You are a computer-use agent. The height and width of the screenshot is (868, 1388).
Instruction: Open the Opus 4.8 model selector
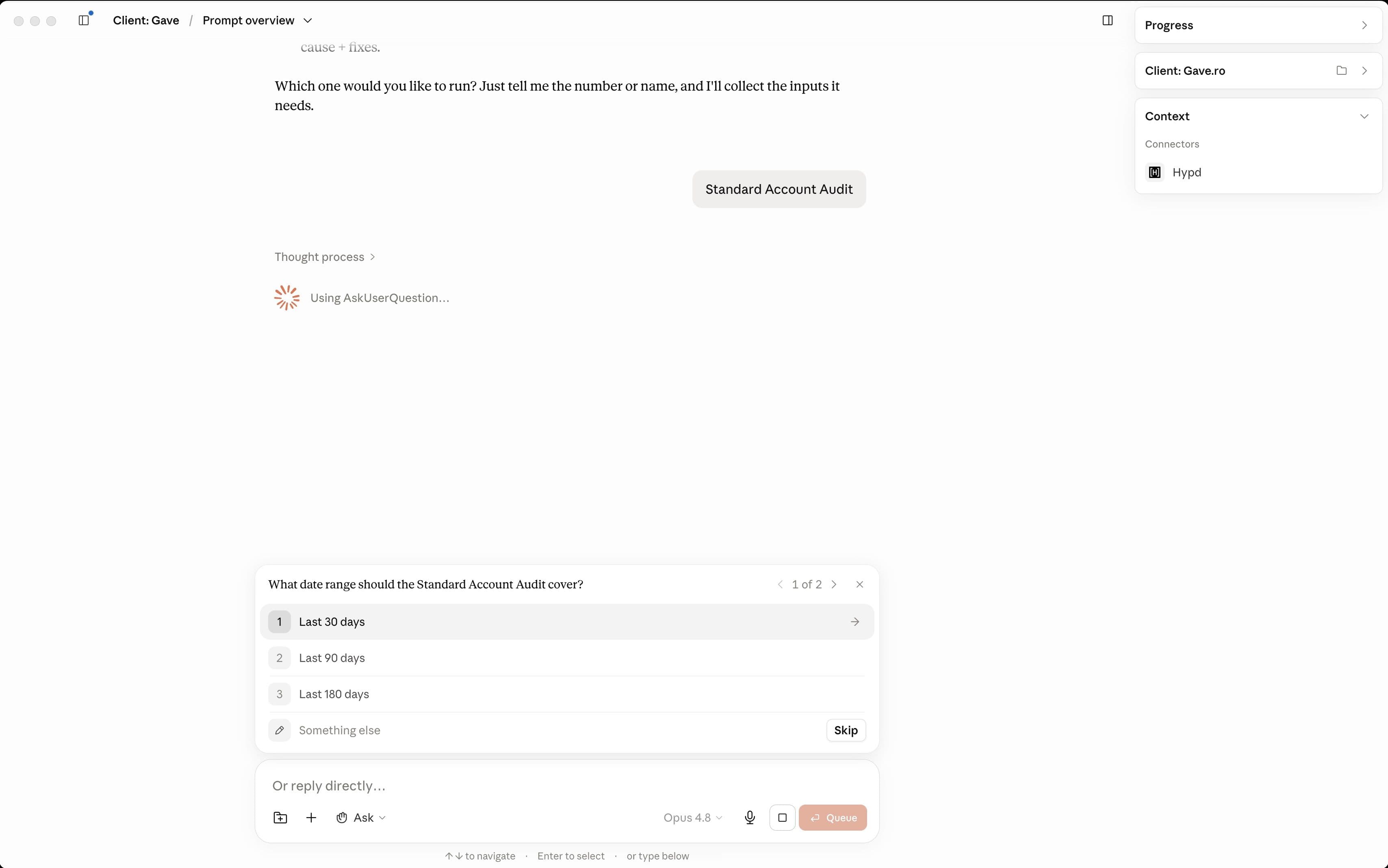pyautogui.click(x=693, y=818)
